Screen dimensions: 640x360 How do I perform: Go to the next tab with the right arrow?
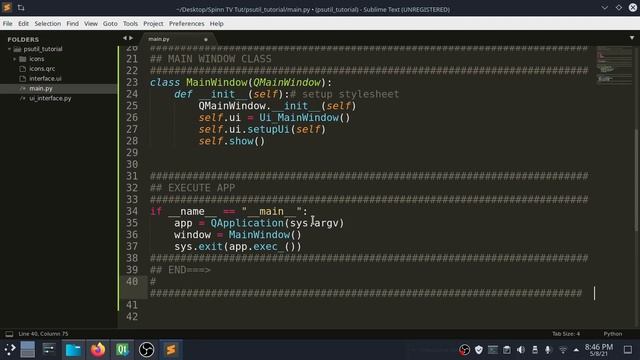(131, 38)
